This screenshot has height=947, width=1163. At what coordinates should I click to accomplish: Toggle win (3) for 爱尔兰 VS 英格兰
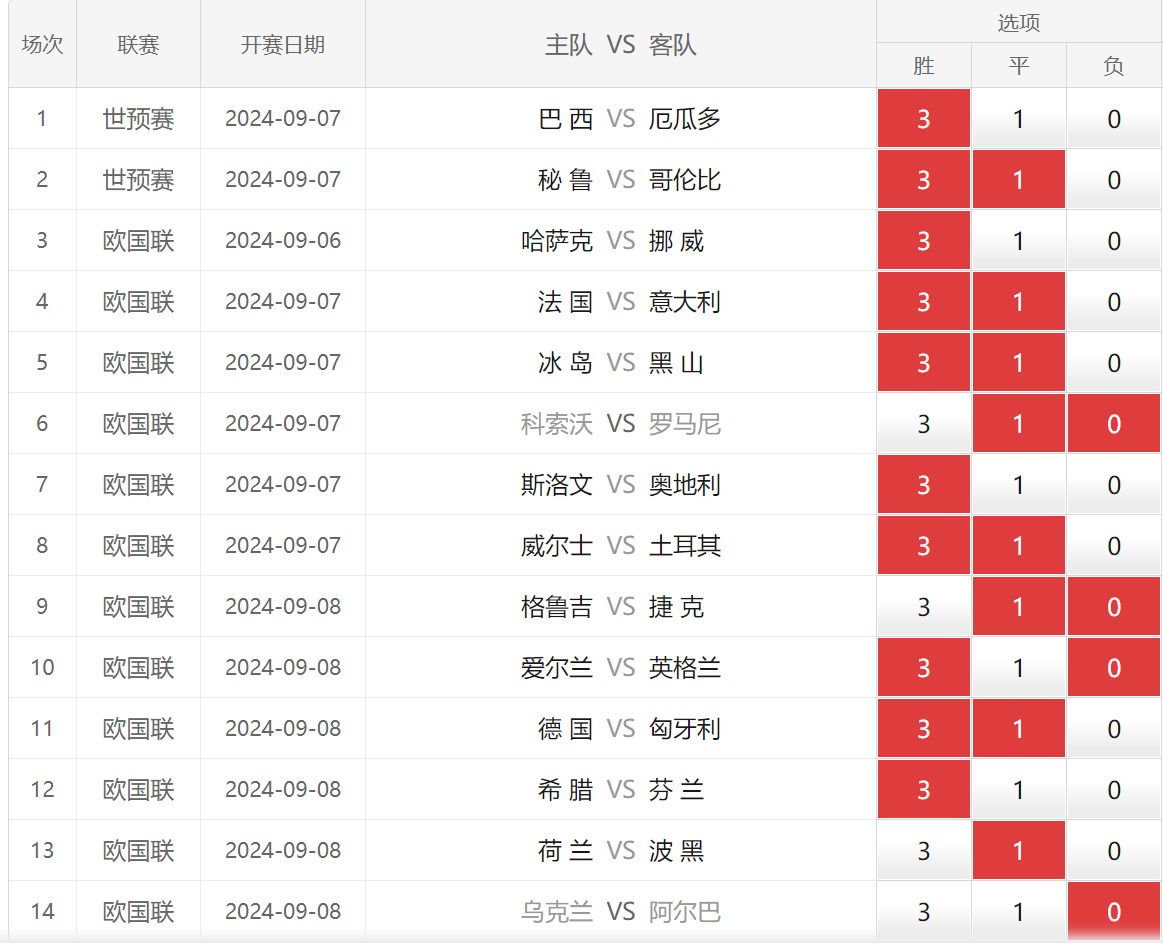pos(923,667)
